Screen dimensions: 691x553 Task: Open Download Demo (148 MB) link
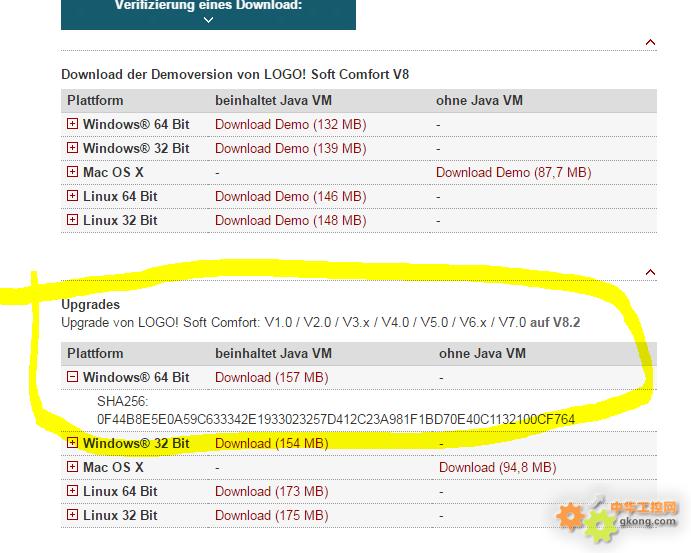point(290,221)
